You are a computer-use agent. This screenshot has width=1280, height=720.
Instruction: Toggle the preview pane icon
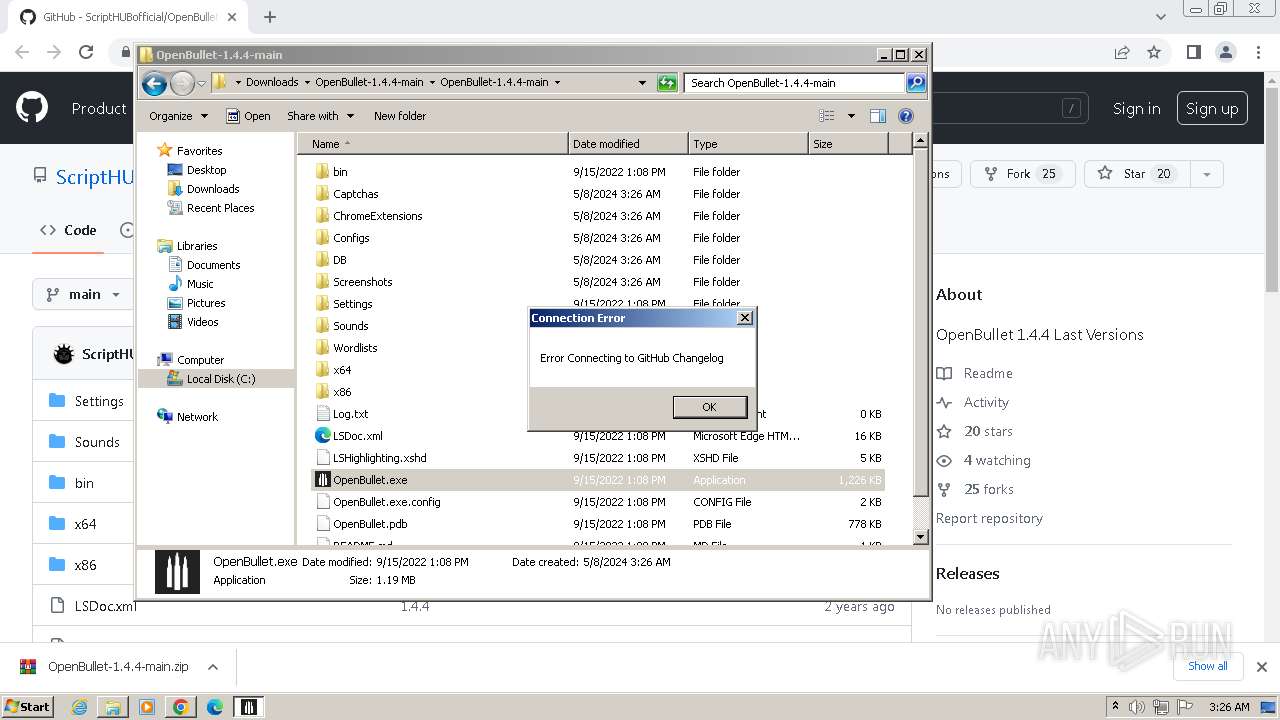pyautogui.click(x=878, y=116)
